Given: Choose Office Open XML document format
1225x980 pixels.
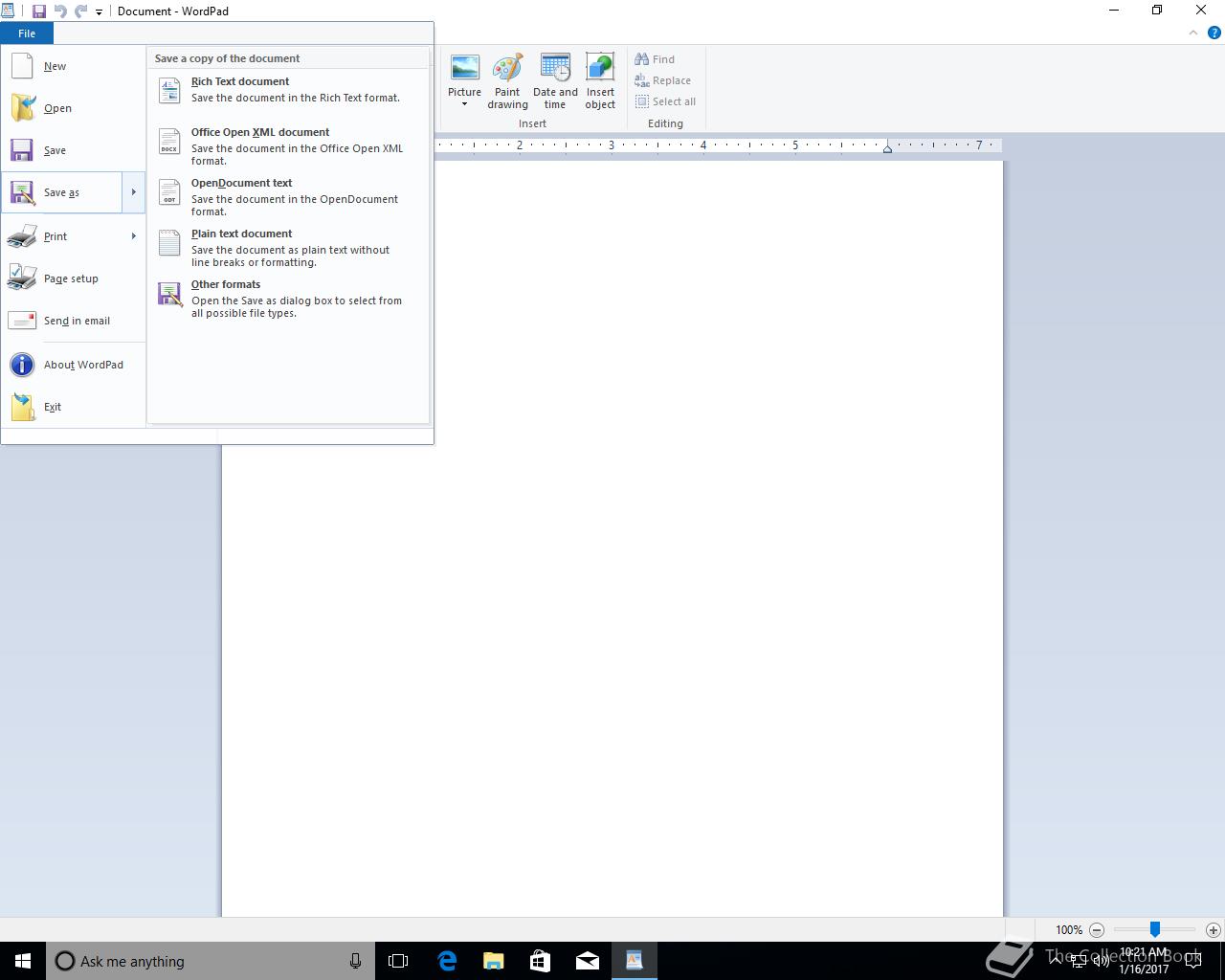Looking at the screenshot, I should [288, 146].
